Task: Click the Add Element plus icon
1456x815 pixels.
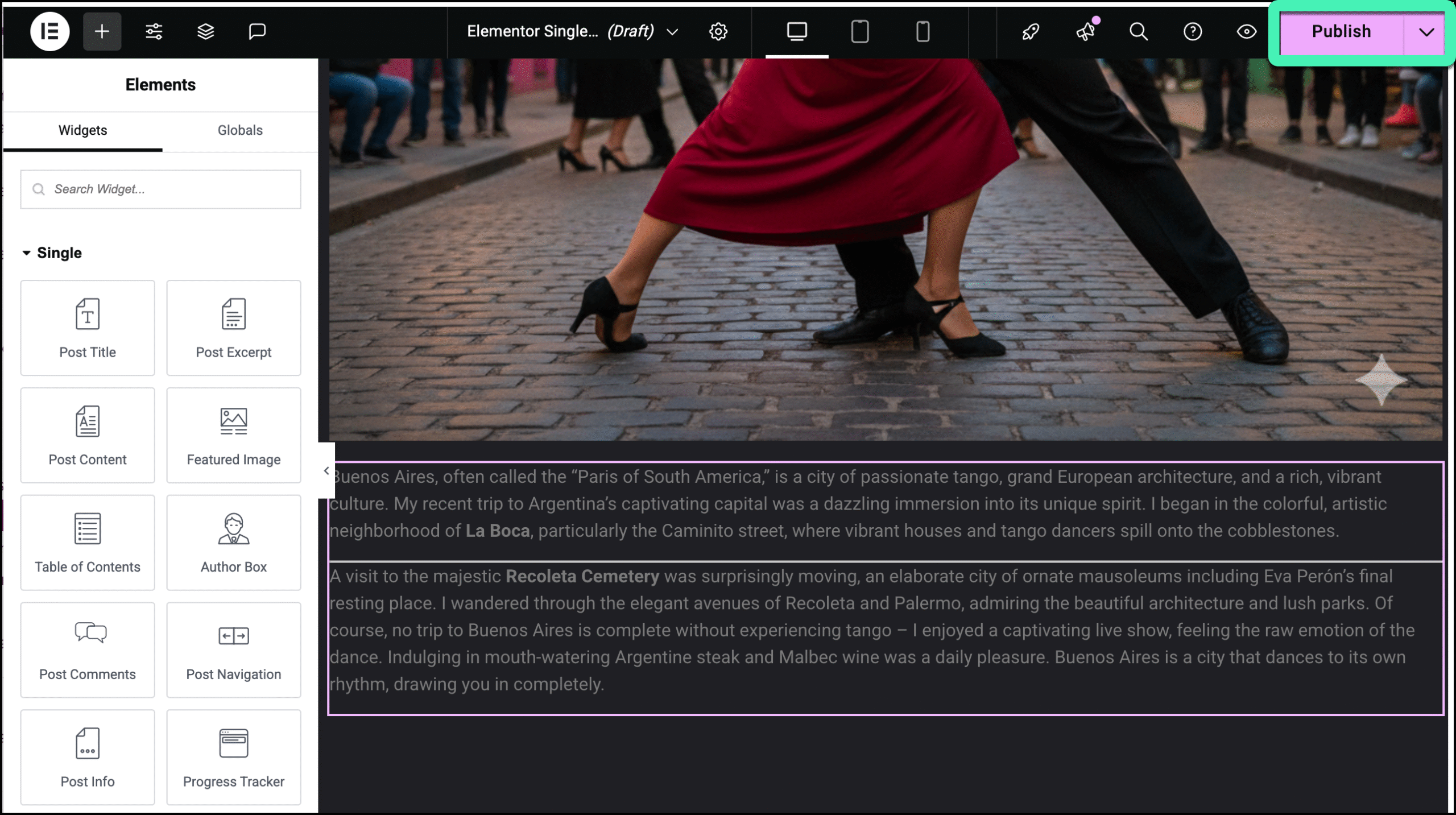Action: point(102,31)
